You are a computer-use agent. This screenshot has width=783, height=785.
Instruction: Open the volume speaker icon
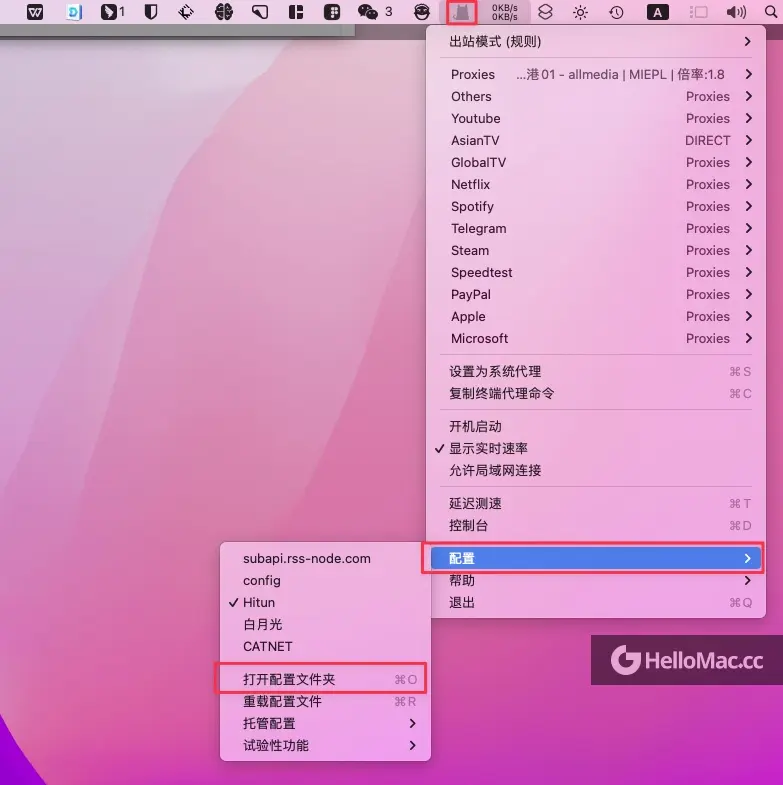pyautogui.click(x=736, y=12)
